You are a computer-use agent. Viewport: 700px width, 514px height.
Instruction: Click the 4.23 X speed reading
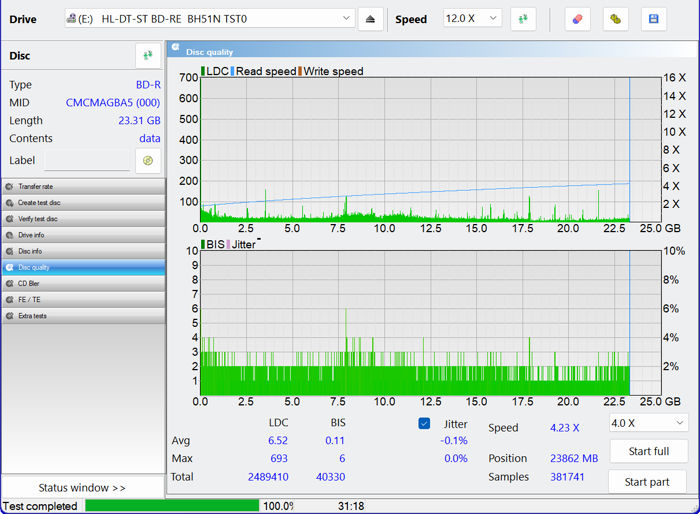point(565,428)
